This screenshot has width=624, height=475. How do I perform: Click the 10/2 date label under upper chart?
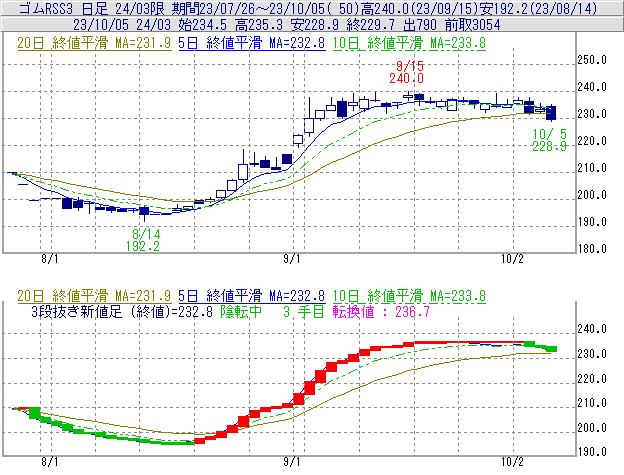pyautogui.click(x=512, y=259)
